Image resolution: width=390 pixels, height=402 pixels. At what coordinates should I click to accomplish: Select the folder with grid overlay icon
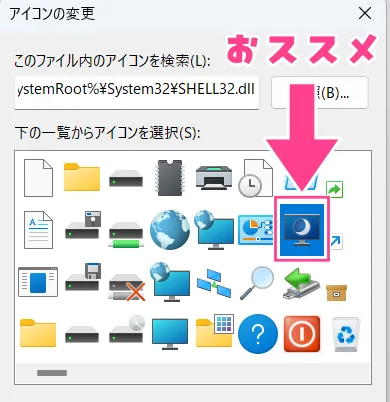[x=214, y=330]
